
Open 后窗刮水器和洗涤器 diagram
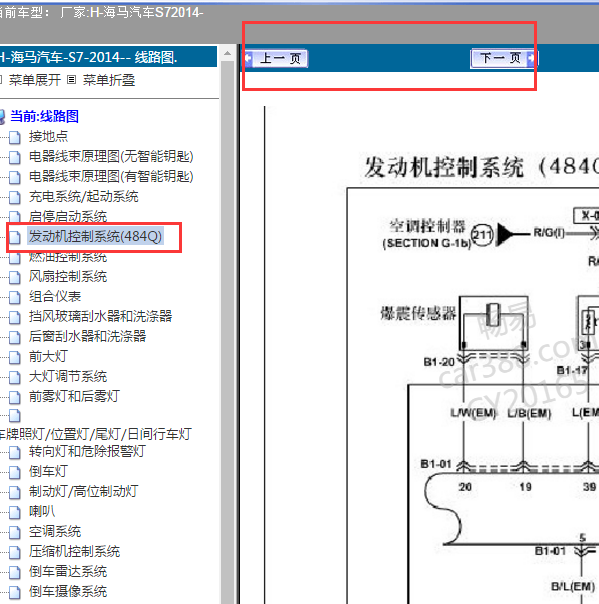87,337
